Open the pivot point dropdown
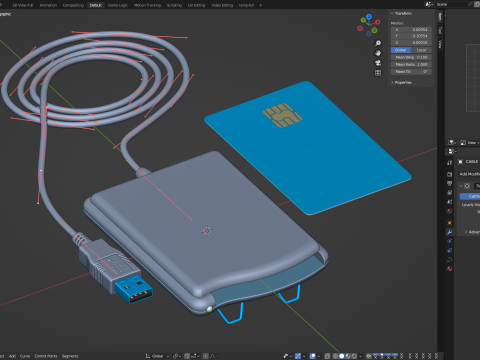The width and height of the screenshot is (480, 360). point(176,356)
